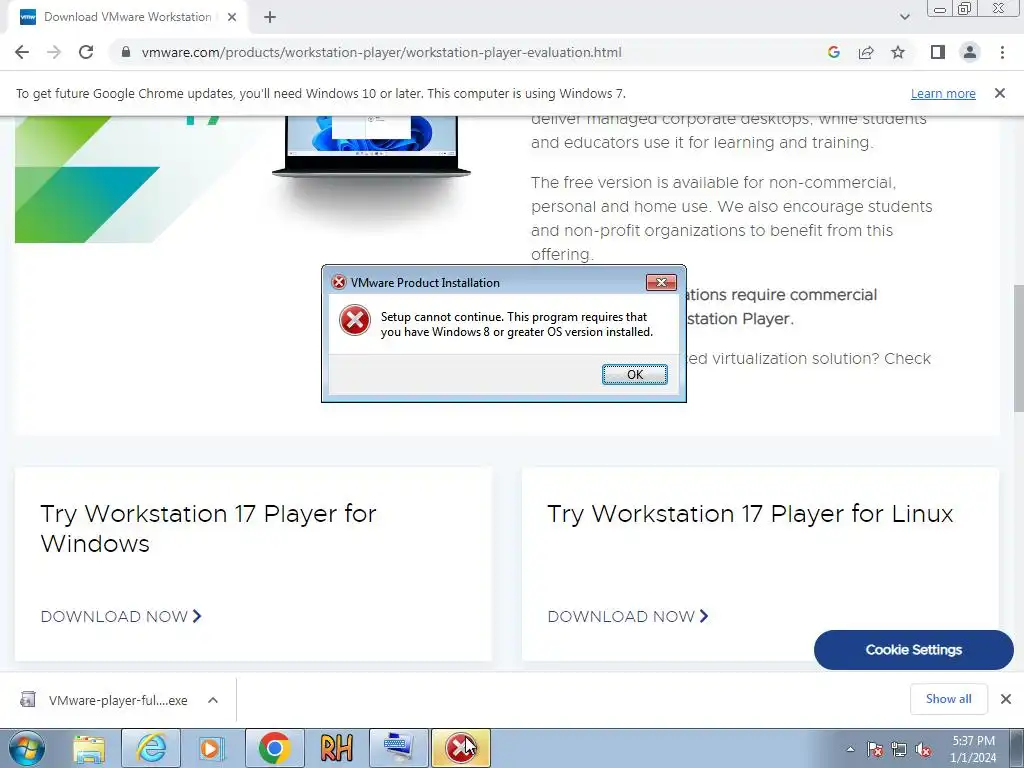The image size is (1024, 768).
Task: Click the Learn more link in the update banner
Action: tap(943, 93)
